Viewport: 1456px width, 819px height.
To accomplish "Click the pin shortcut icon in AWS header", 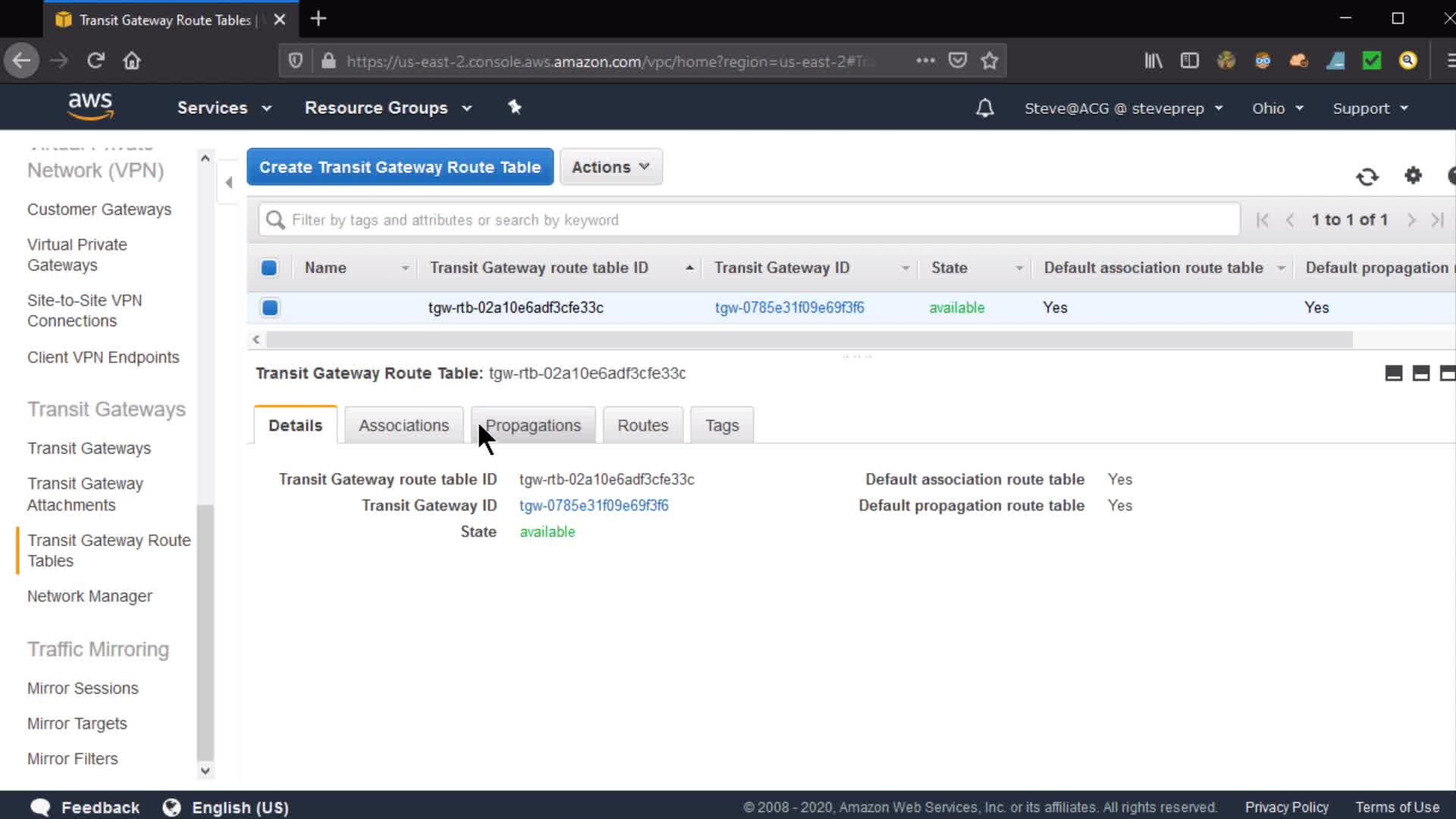I will point(514,108).
